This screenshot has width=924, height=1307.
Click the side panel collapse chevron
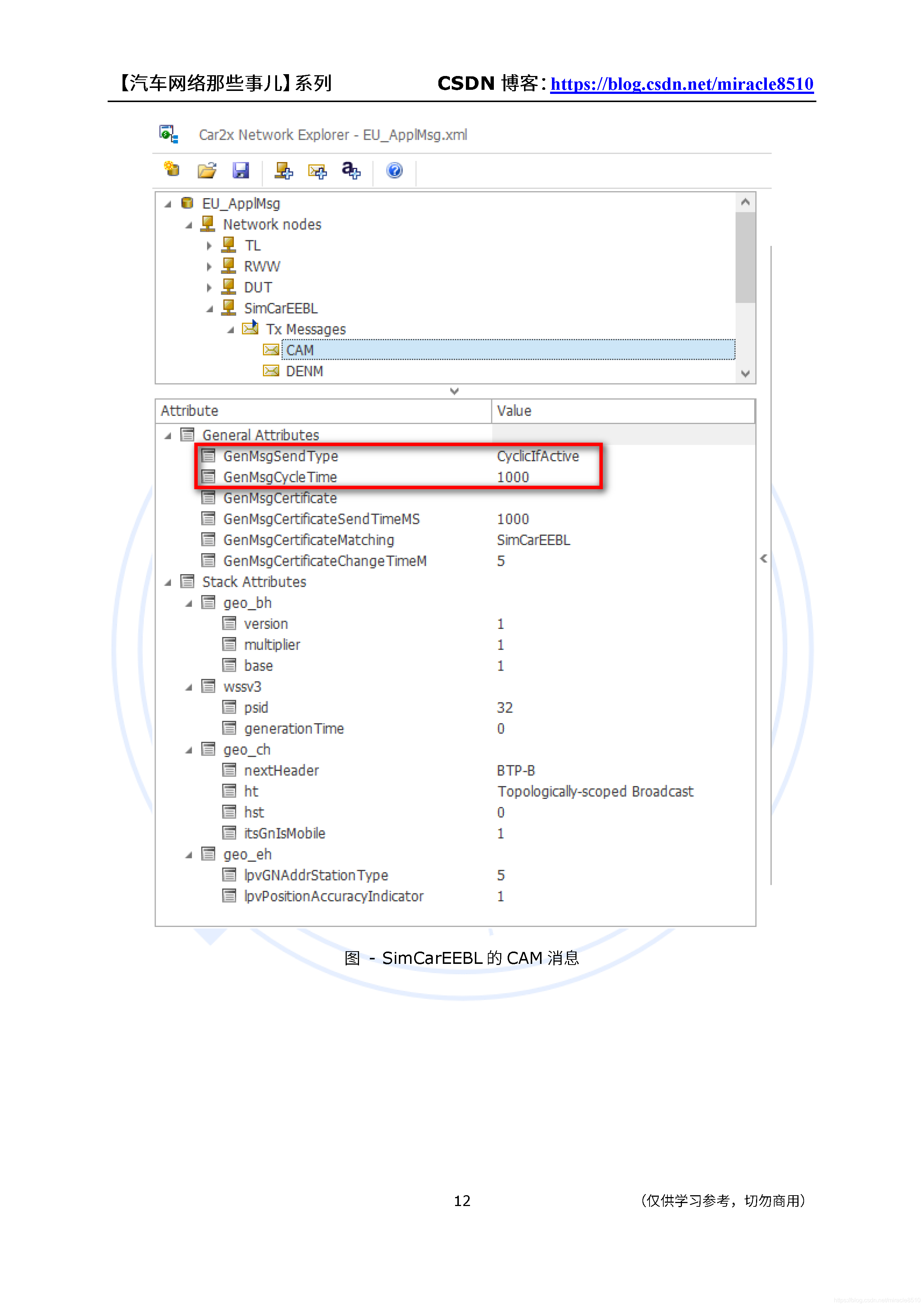[x=763, y=558]
